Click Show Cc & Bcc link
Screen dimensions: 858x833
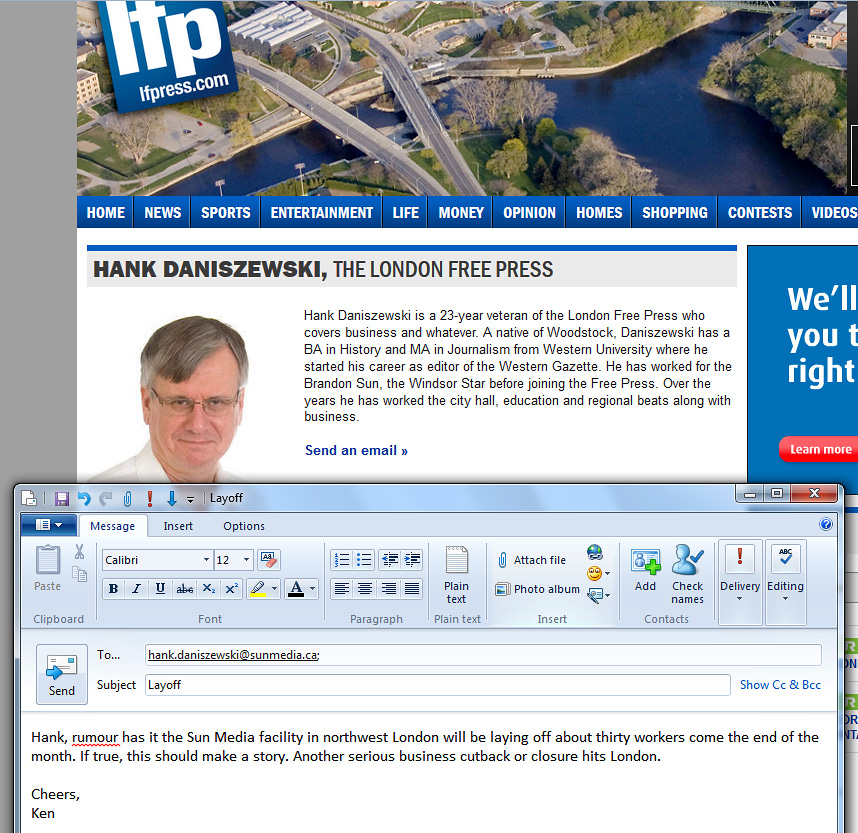tap(780, 685)
